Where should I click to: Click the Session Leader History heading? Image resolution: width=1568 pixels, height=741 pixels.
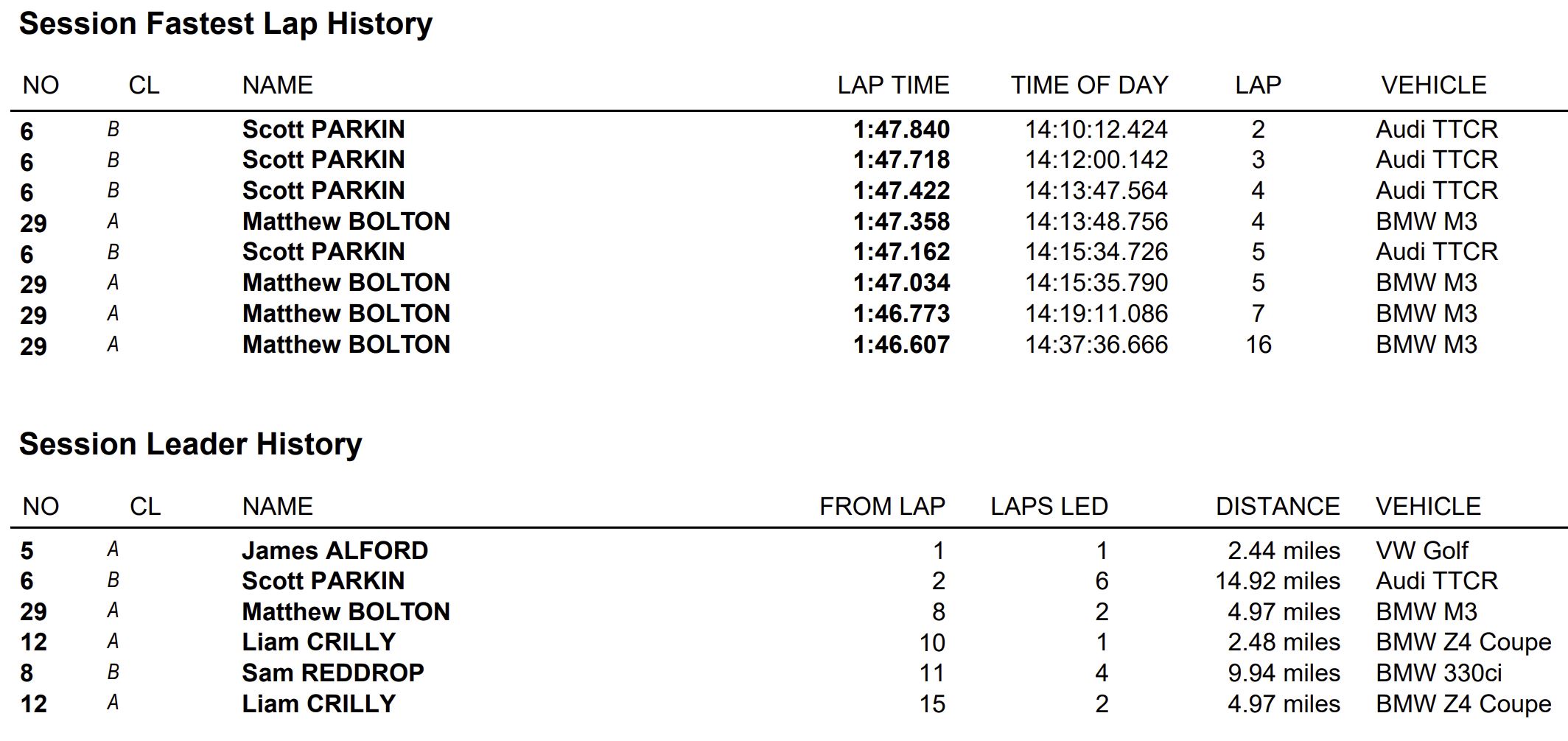(x=191, y=444)
